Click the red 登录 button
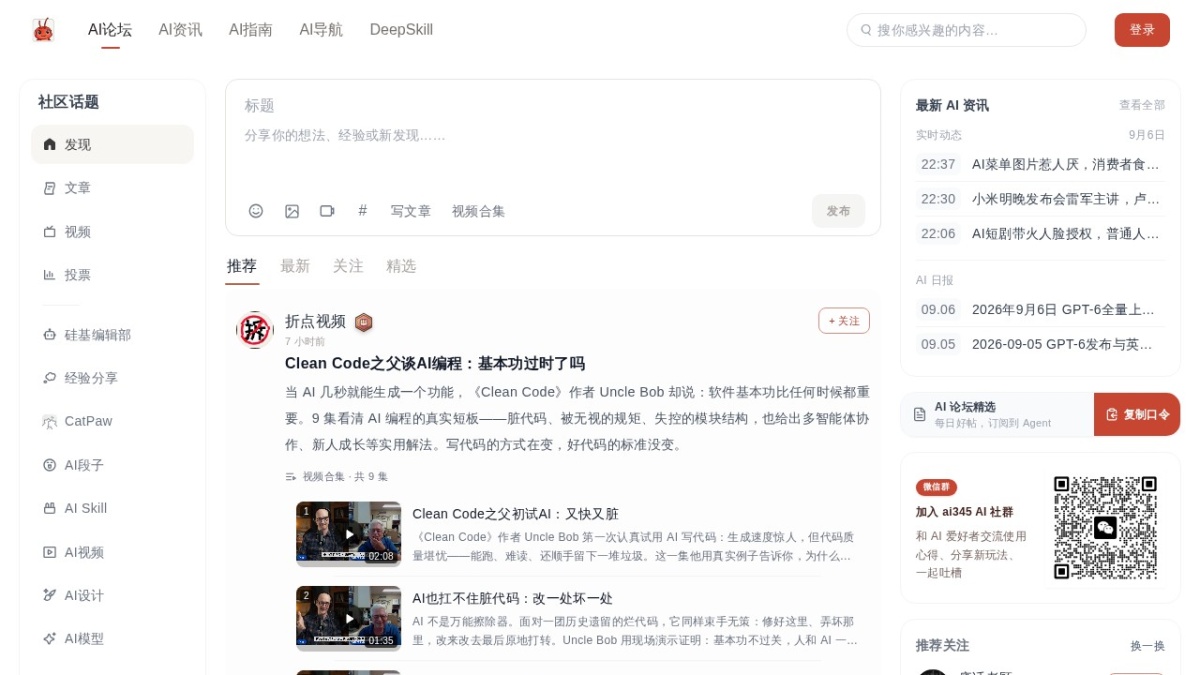Screen dimensions: 1200x675 tap(1142, 30)
